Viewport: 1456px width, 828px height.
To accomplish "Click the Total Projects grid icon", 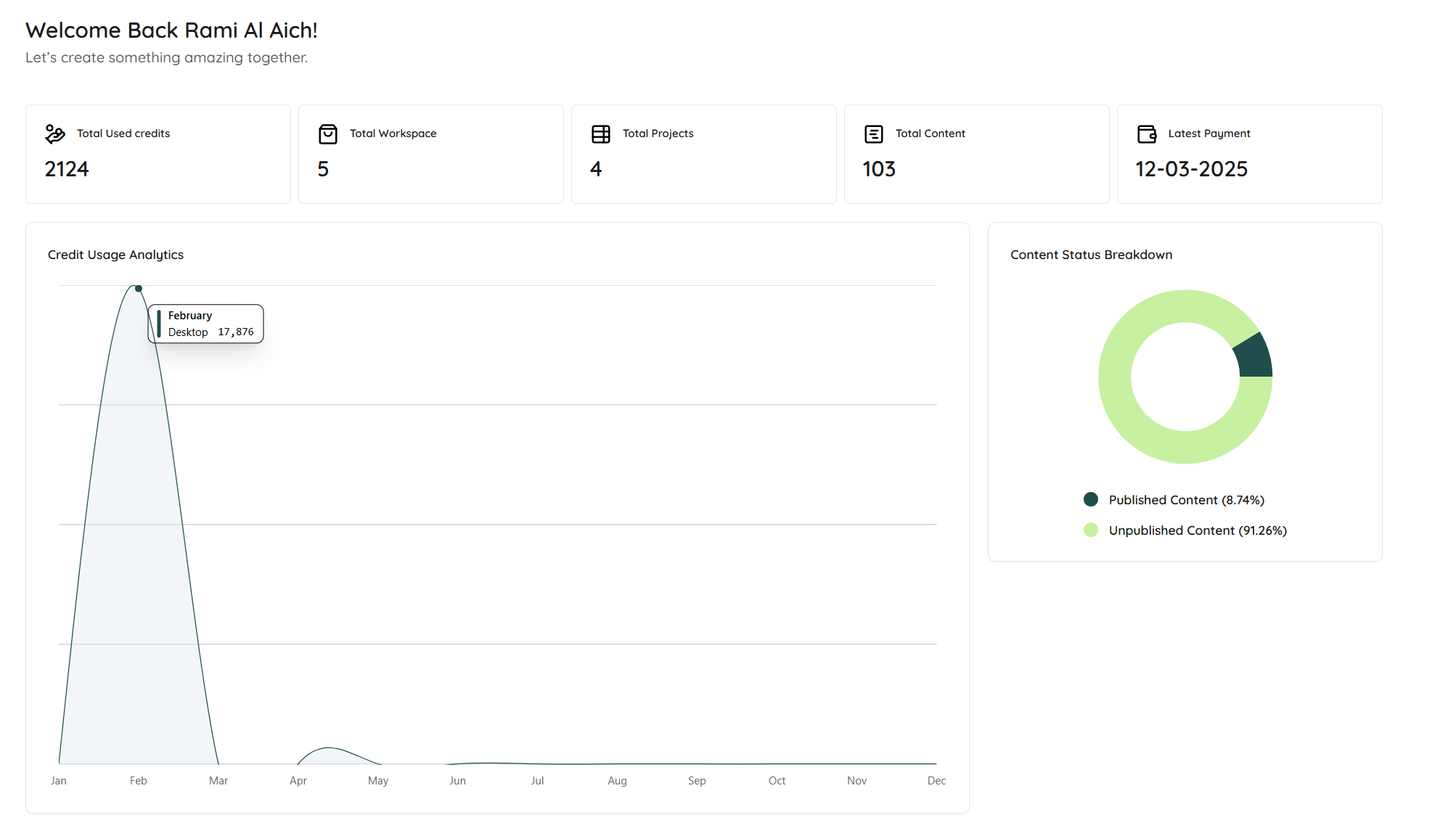I will 601,134.
